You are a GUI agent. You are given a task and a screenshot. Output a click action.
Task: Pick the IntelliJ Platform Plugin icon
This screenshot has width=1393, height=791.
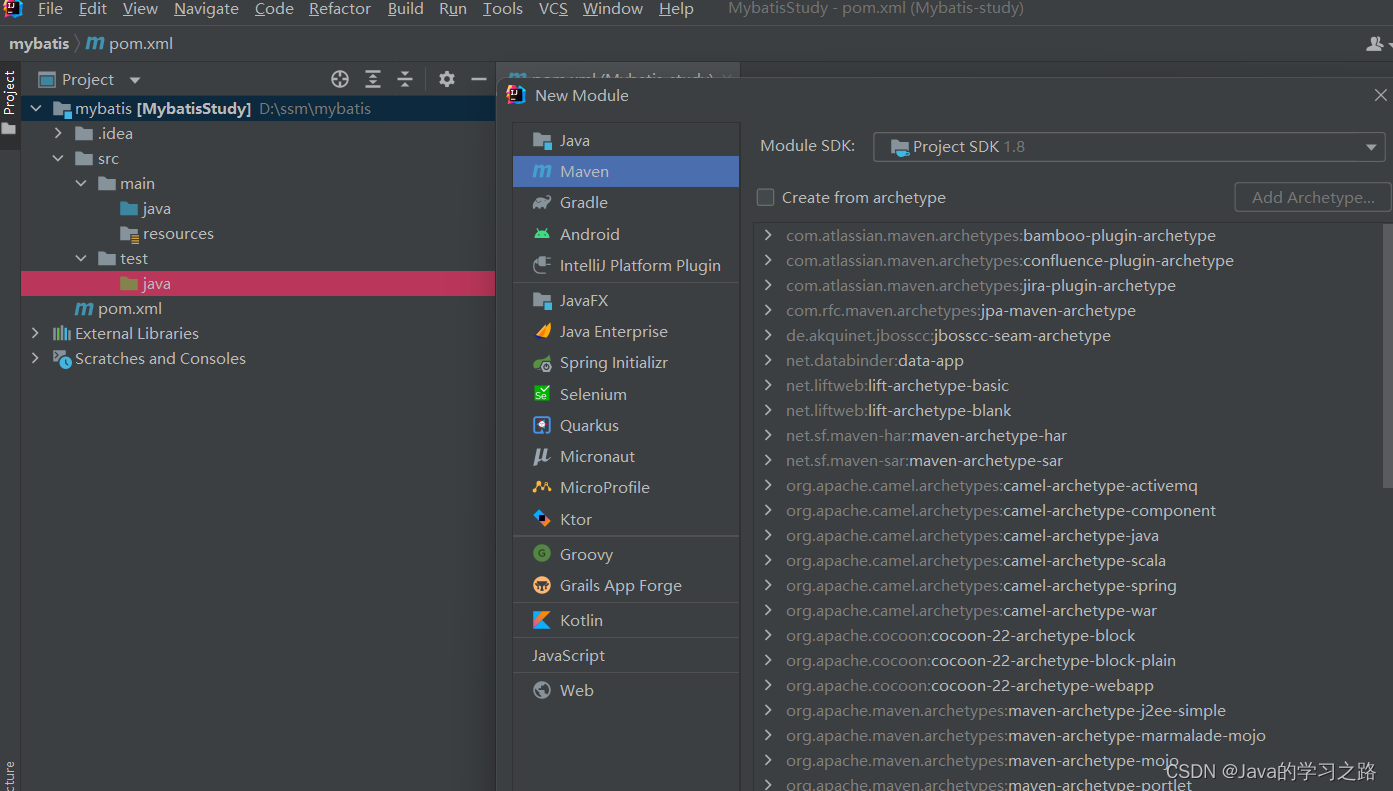point(542,265)
